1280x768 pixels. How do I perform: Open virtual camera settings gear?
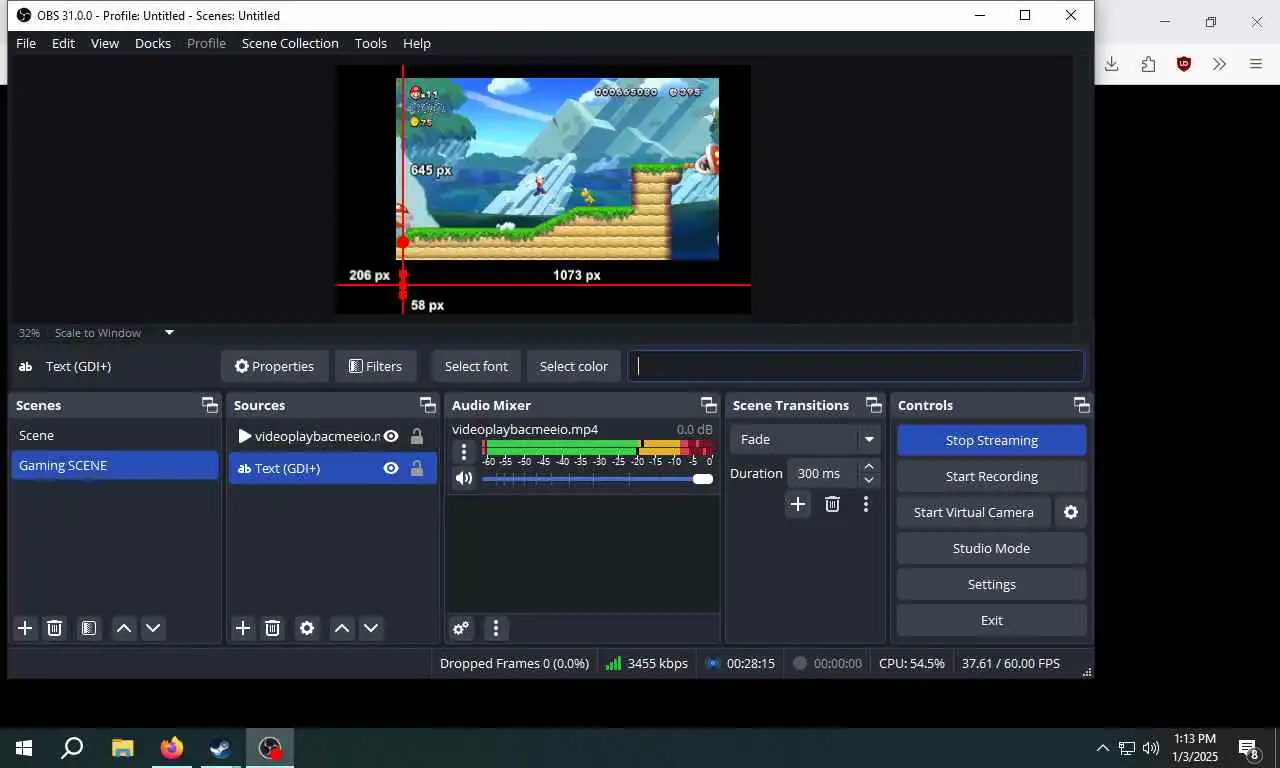pyautogui.click(x=1071, y=512)
